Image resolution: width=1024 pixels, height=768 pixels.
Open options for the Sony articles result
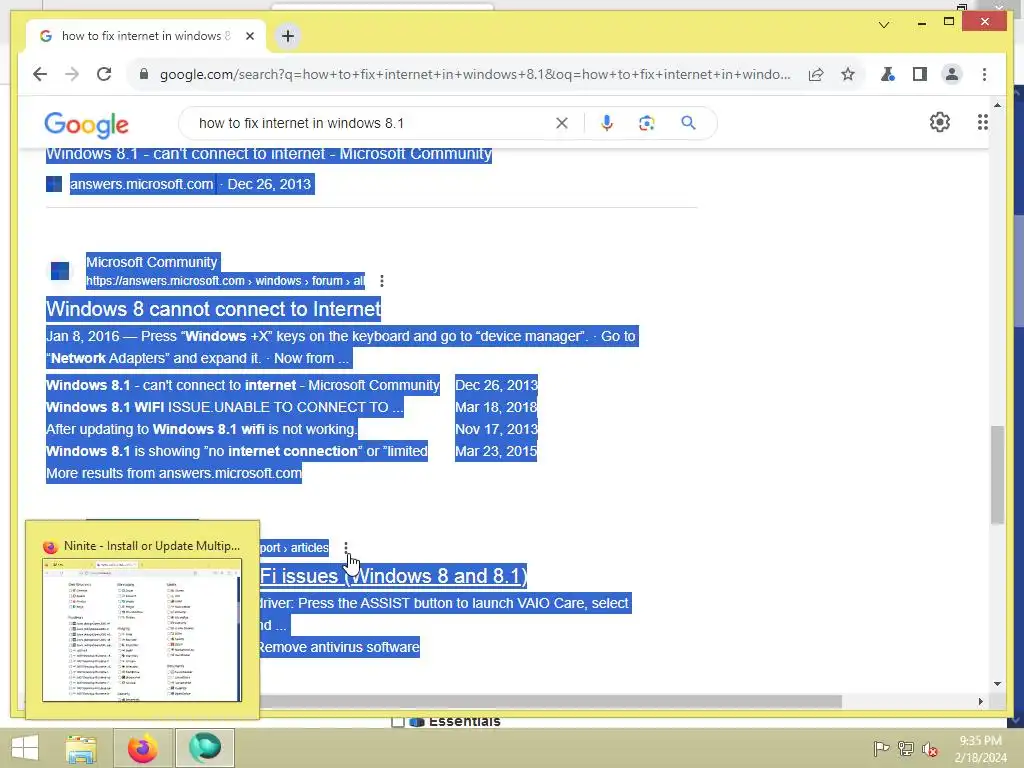point(345,547)
